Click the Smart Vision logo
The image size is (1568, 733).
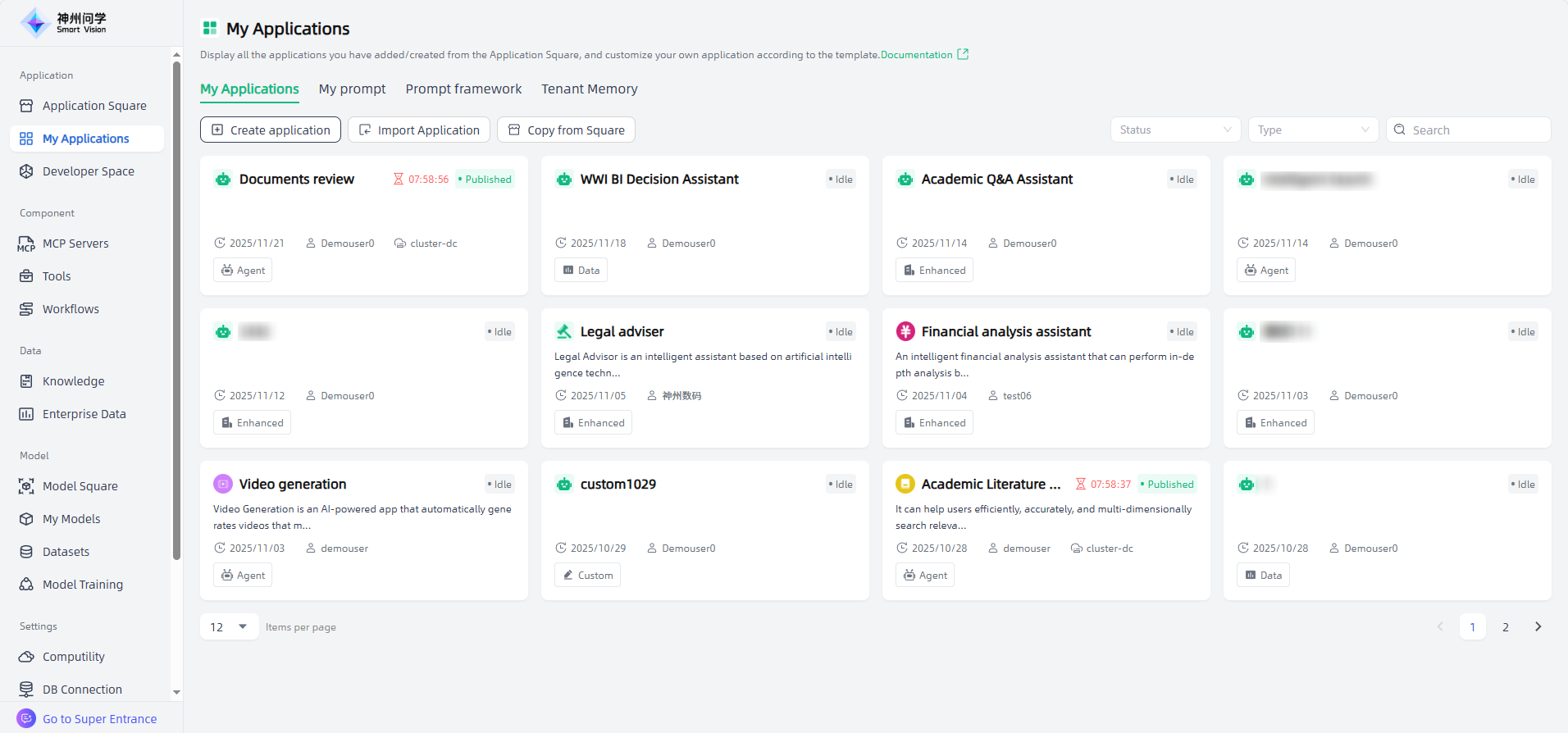tap(64, 23)
